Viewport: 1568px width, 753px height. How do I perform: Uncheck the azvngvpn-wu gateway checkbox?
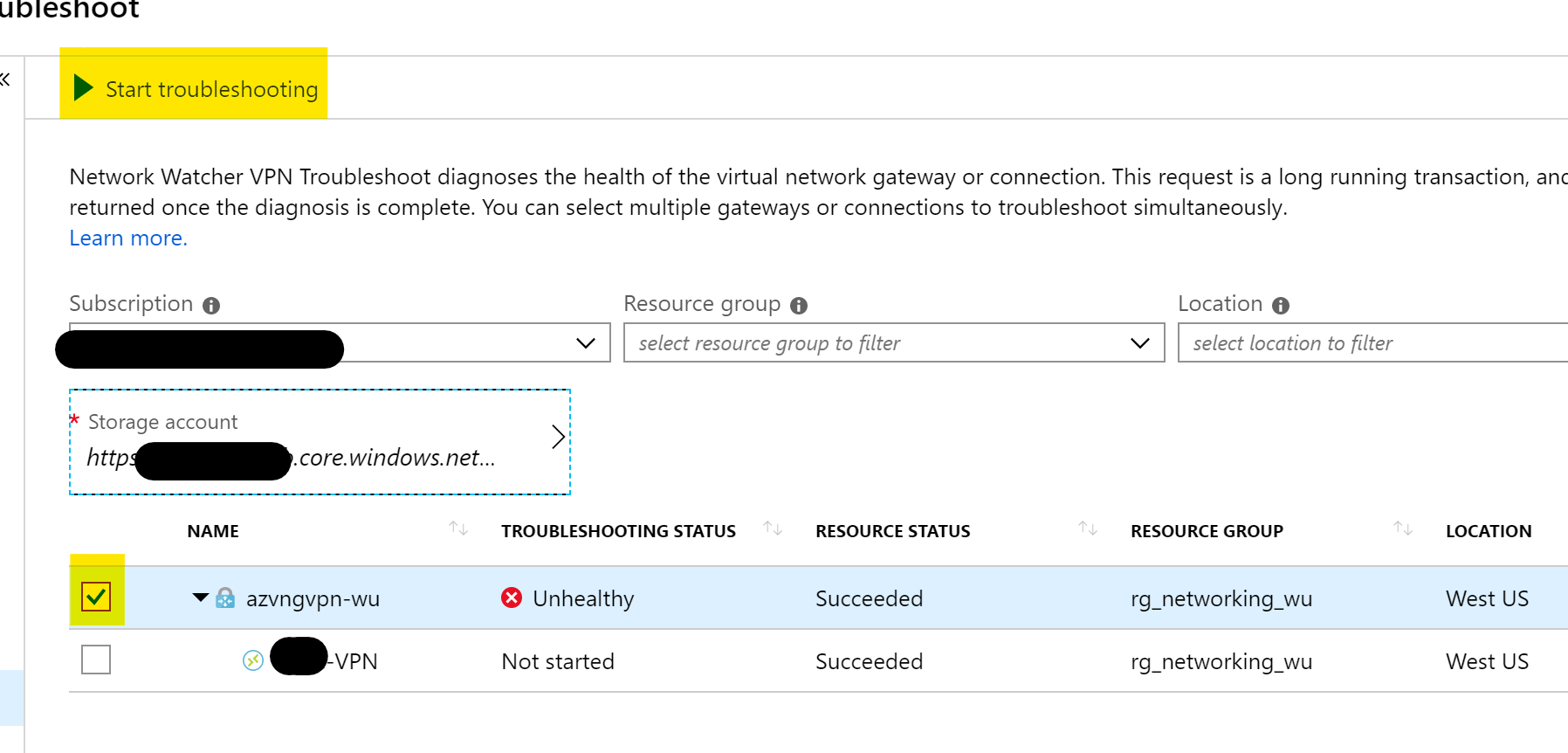coord(96,598)
